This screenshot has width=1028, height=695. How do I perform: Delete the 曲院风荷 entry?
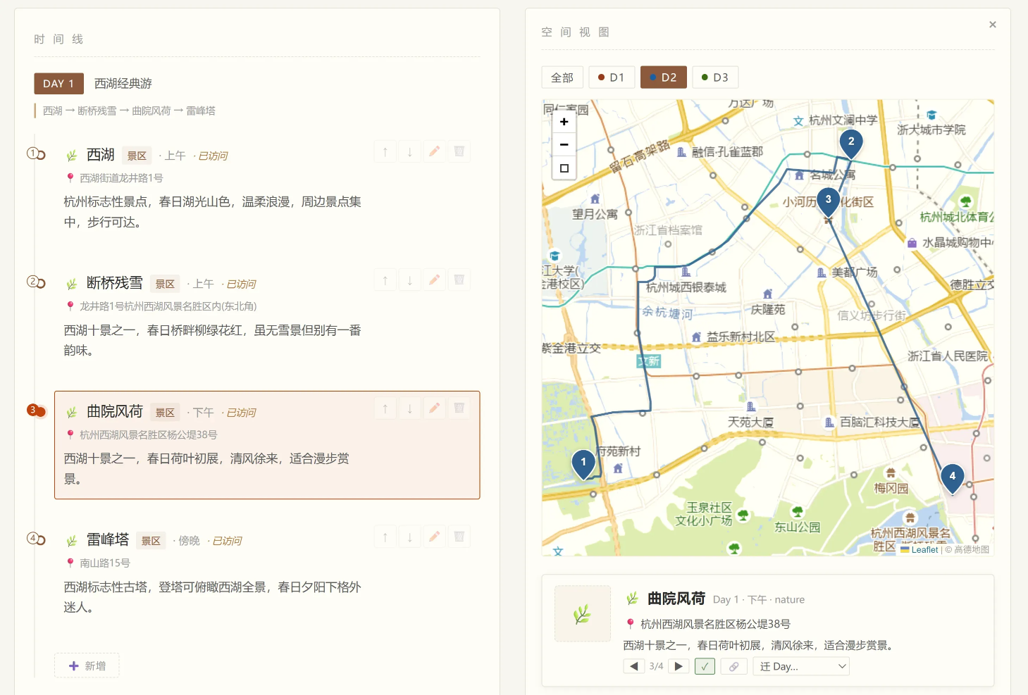point(459,408)
